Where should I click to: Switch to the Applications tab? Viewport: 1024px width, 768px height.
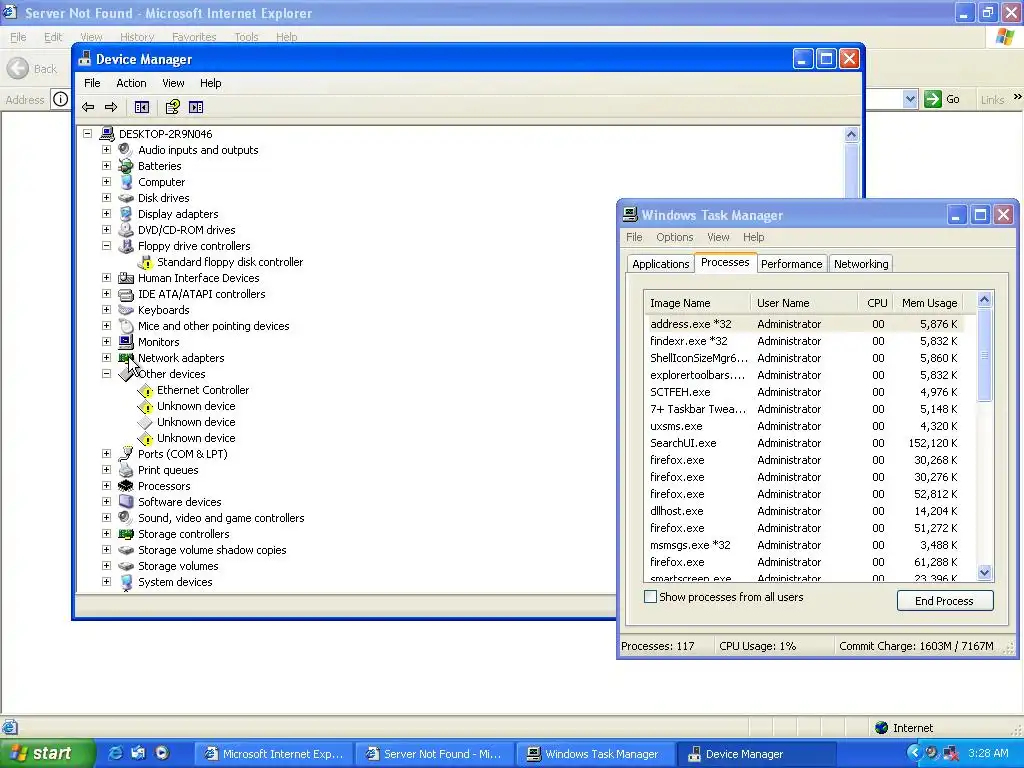[x=660, y=264]
